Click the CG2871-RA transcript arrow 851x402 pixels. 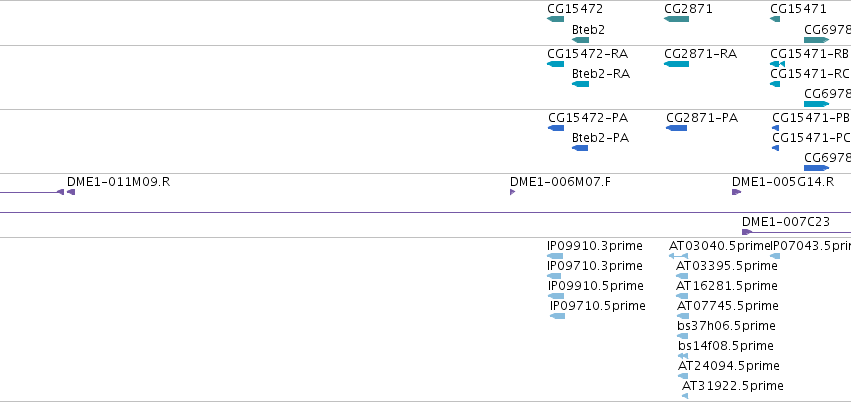(676, 64)
